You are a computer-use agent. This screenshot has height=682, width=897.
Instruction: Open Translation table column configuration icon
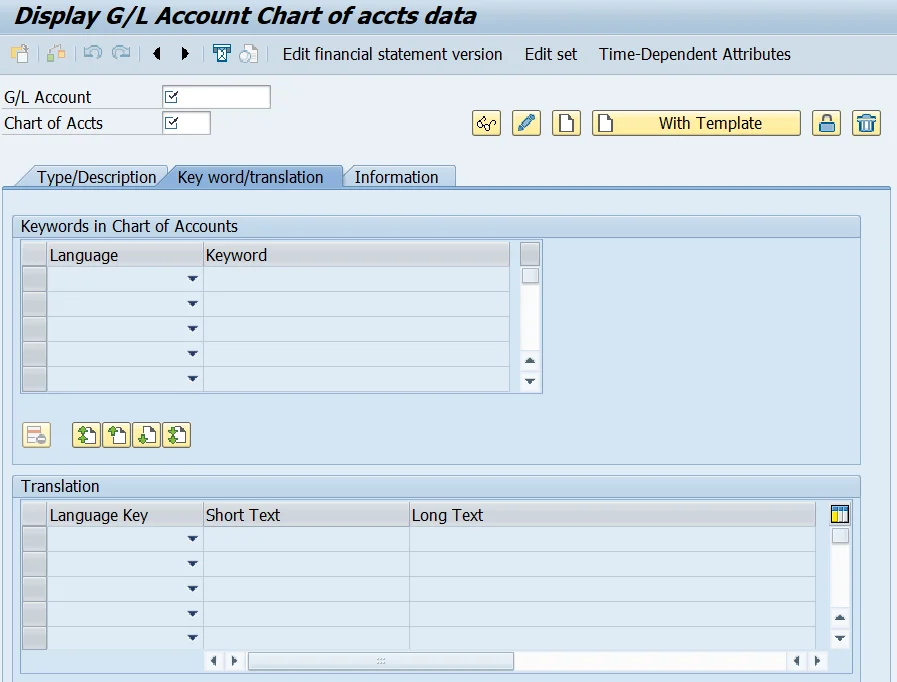[840, 514]
